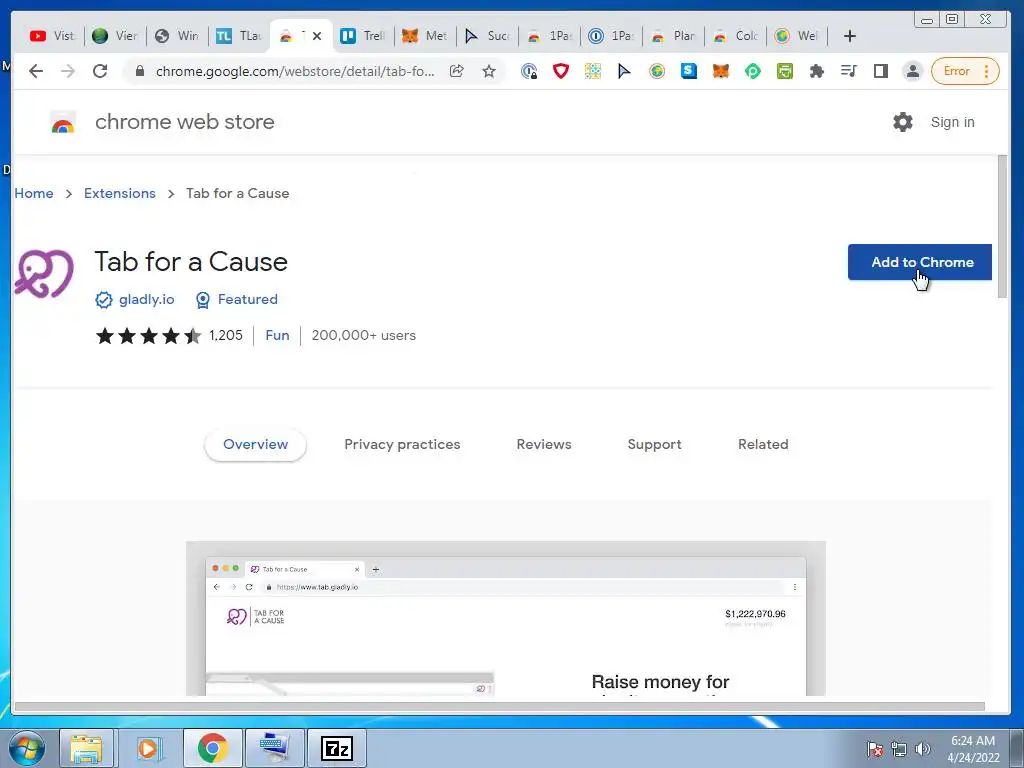Open the Windows Start menu
The width and height of the screenshot is (1024, 768).
(27, 748)
